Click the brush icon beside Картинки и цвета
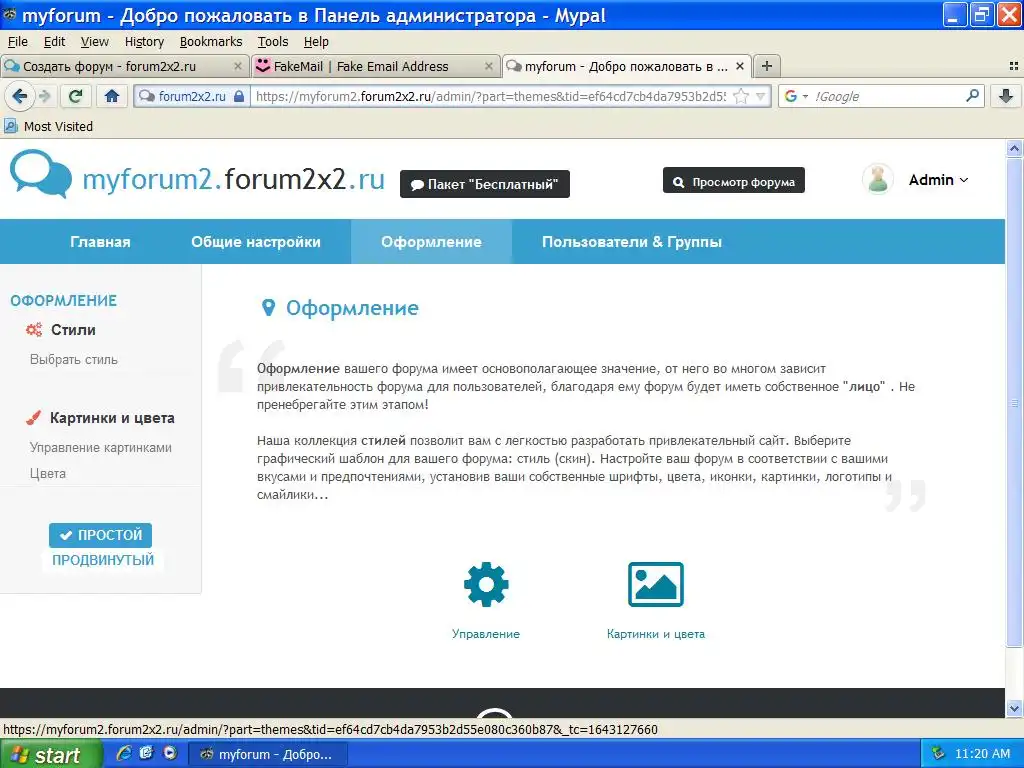Screen dimensions: 1024x768 pos(33,418)
